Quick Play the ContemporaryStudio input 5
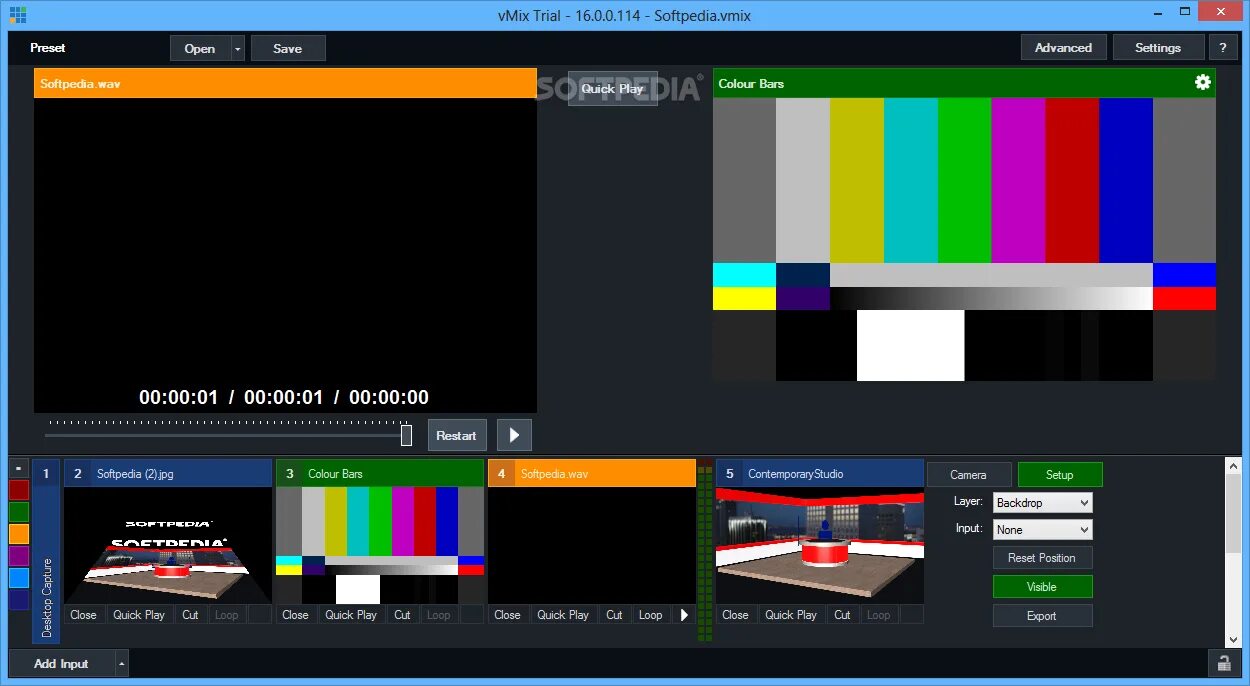Screen dimensions: 1250x686 (x=791, y=615)
